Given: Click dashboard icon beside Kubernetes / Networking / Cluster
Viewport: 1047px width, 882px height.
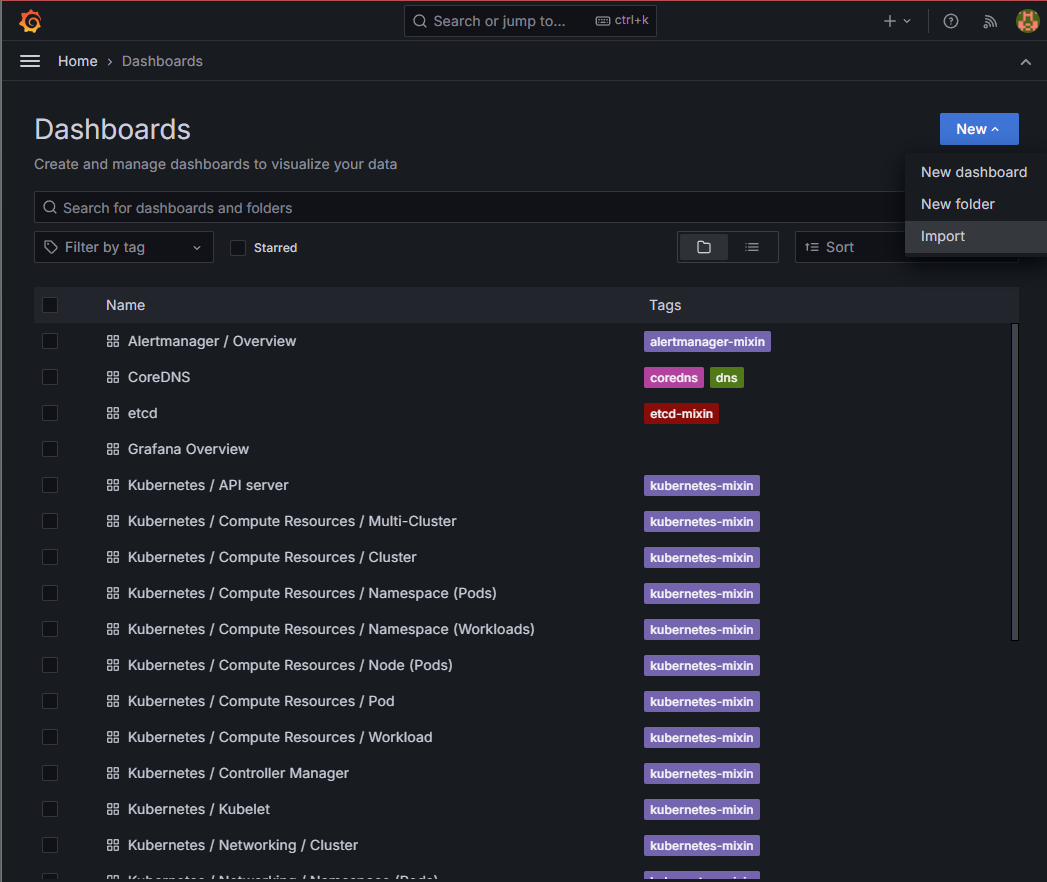Looking at the screenshot, I should tap(113, 845).
